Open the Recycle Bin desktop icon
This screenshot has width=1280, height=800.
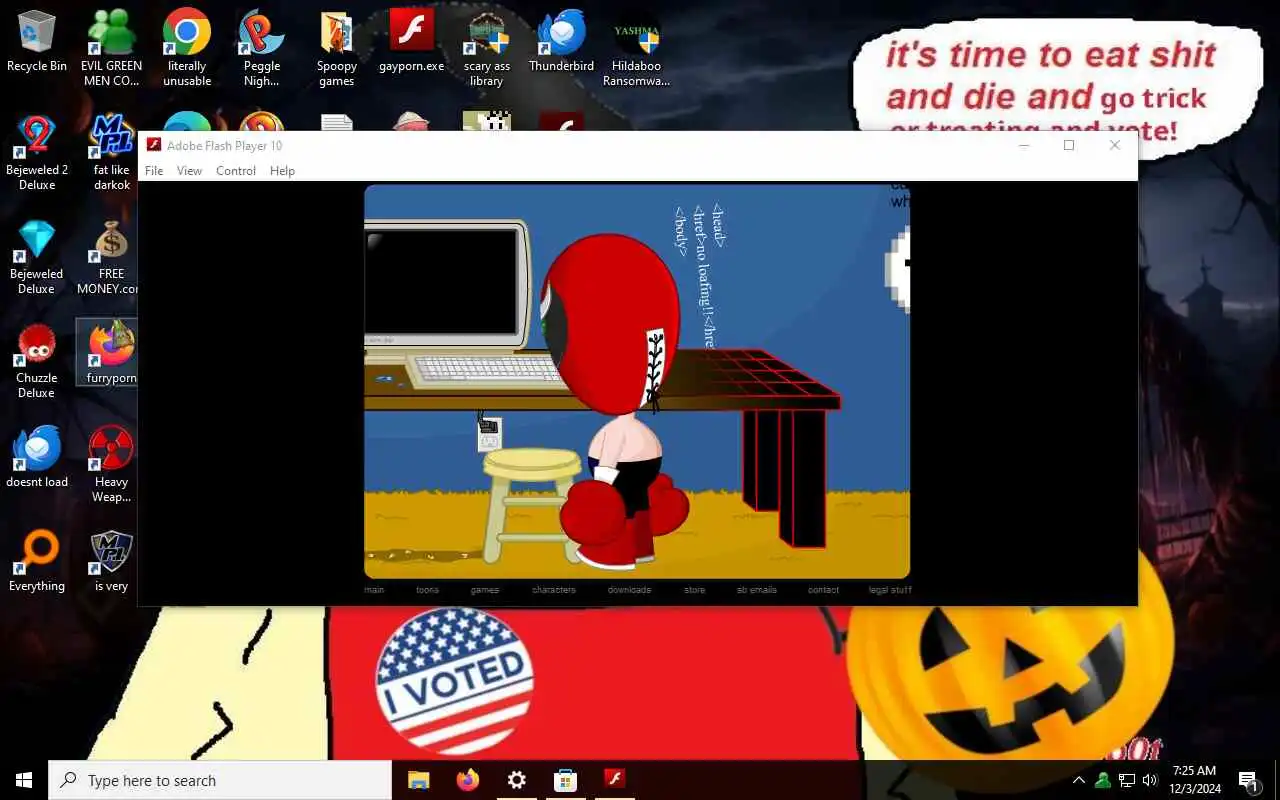(37, 42)
